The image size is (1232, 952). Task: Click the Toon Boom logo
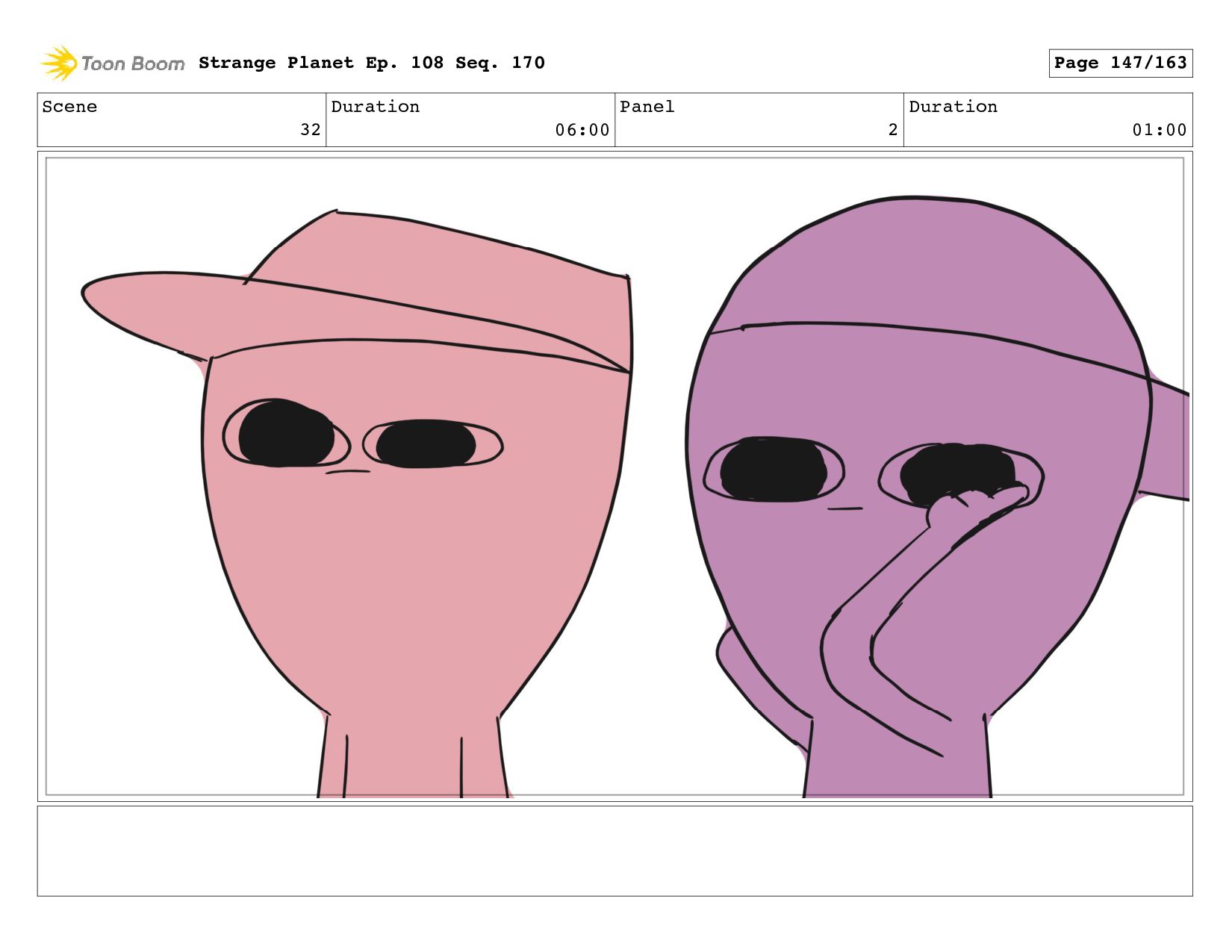[112, 63]
